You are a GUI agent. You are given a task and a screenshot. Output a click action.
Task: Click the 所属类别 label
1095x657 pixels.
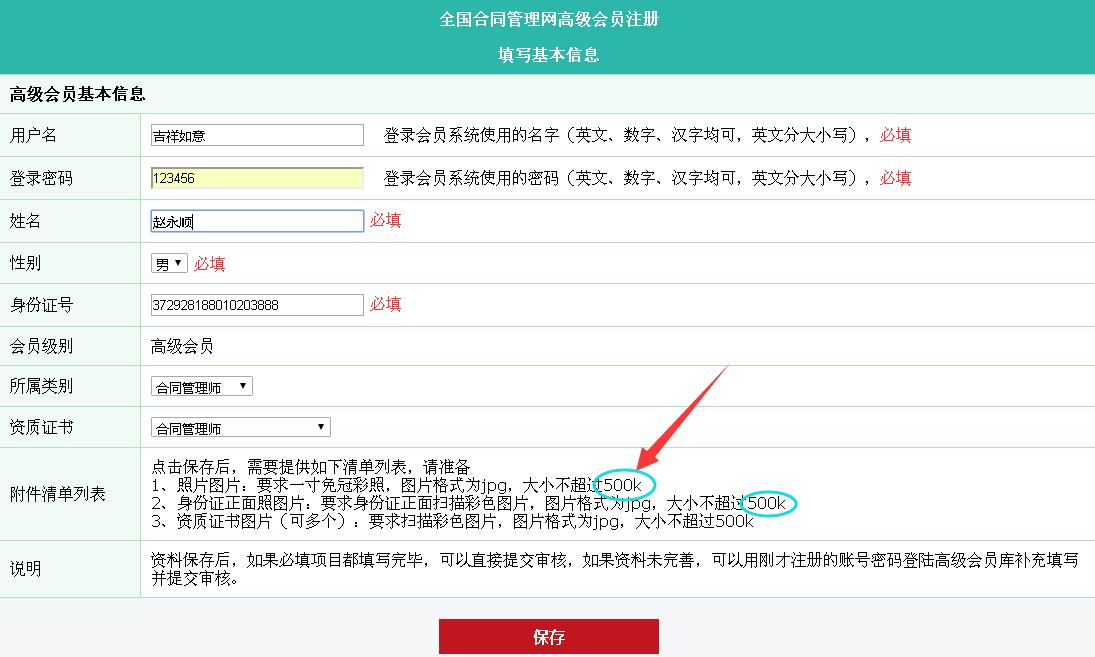pyautogui.click(x=41, y=386)
